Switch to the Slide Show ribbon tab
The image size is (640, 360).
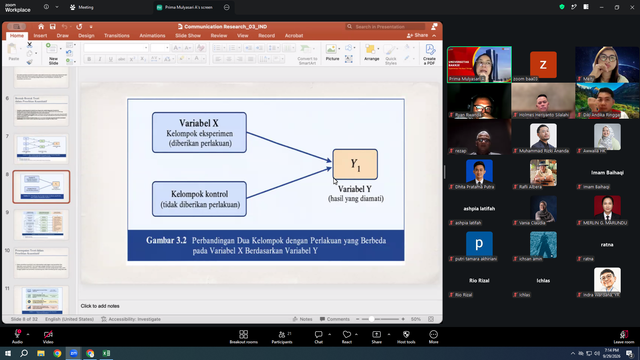(x=188, y=36)
